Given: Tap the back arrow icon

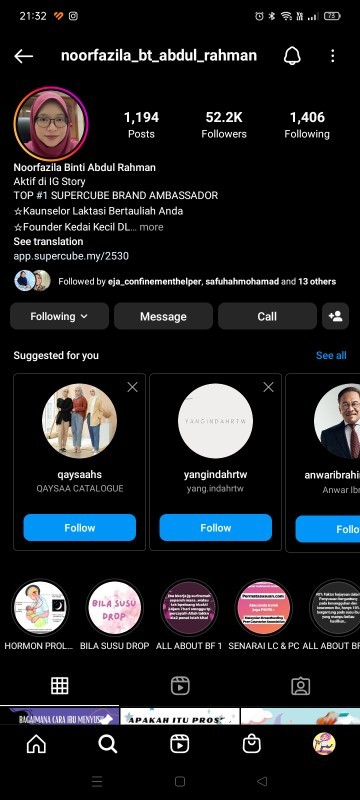Looking at the screenshot, I should click(x=23, y=56).
